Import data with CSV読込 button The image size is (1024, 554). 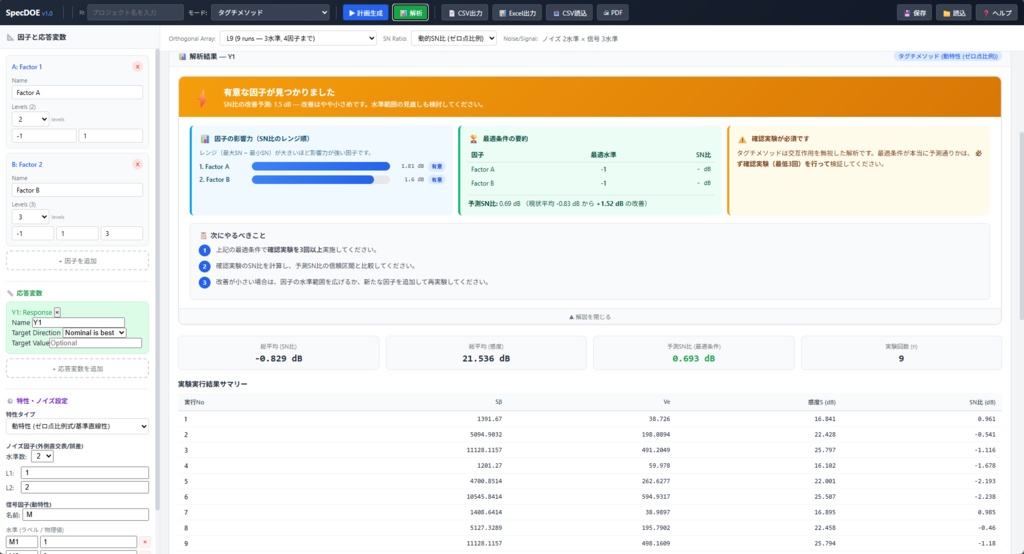(x=569, y=12)
